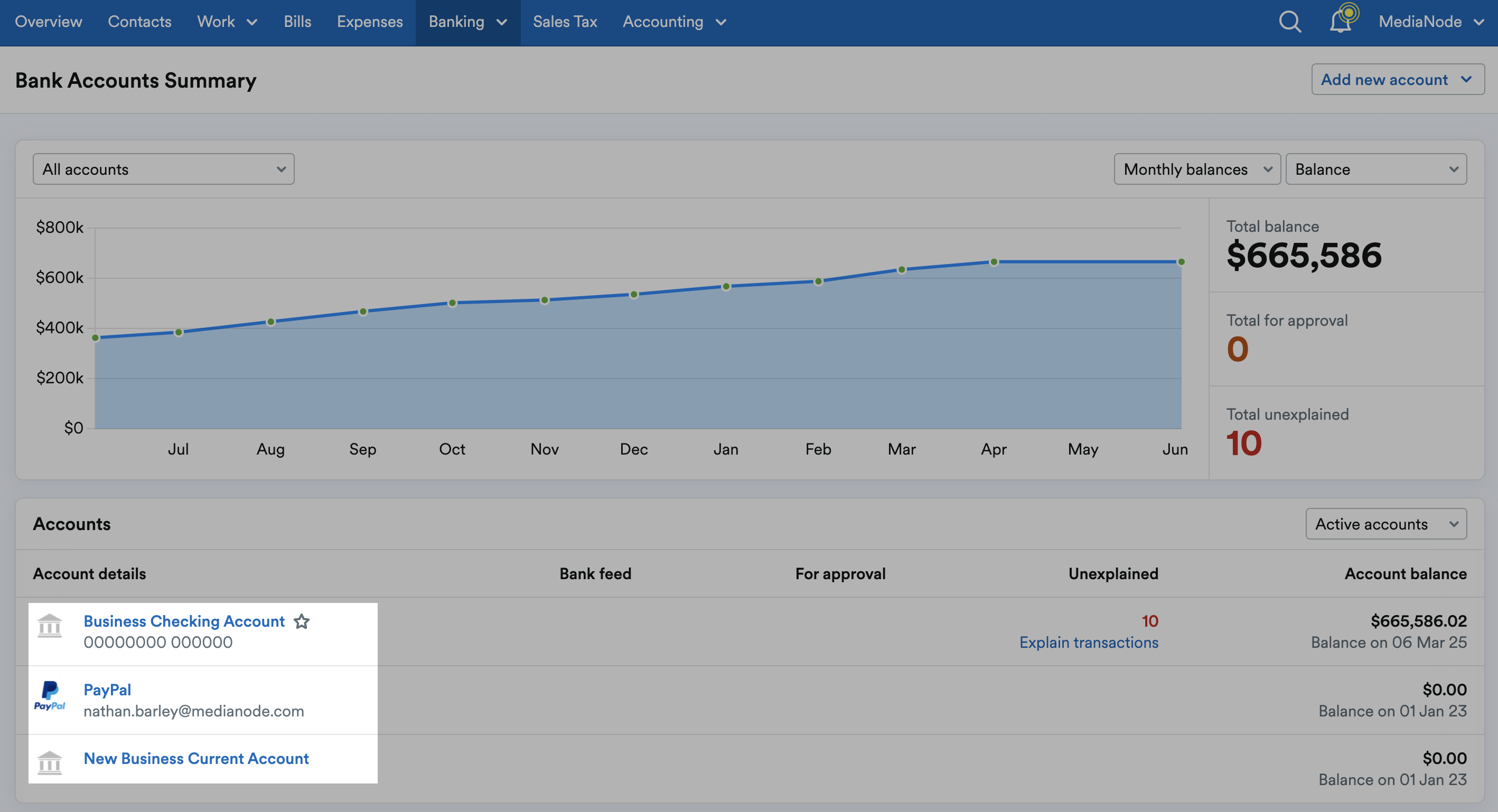Screen dimensions: 1498x812
Task: Click the June data point on chart
Action: pos(1181,262)
